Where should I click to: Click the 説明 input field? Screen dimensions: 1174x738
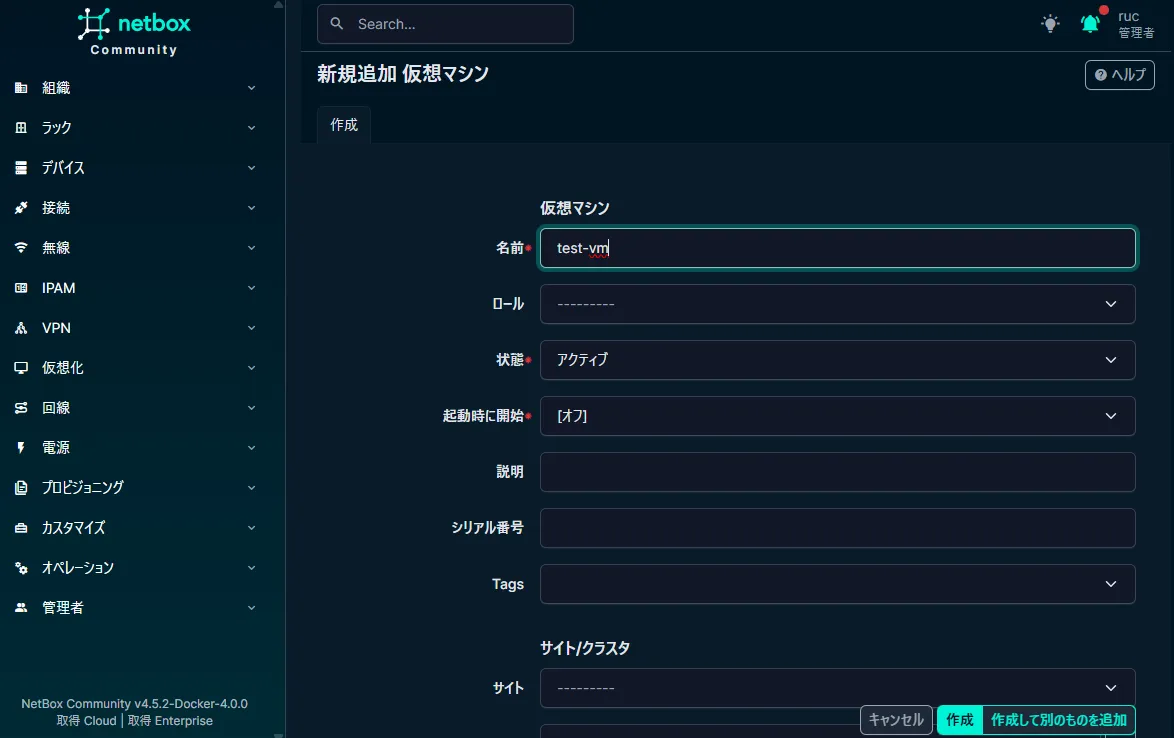click(x=837, y=472)
